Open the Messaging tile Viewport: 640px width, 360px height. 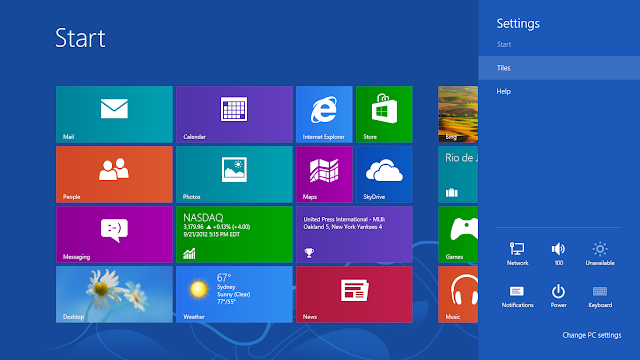(x=114, y=234)
